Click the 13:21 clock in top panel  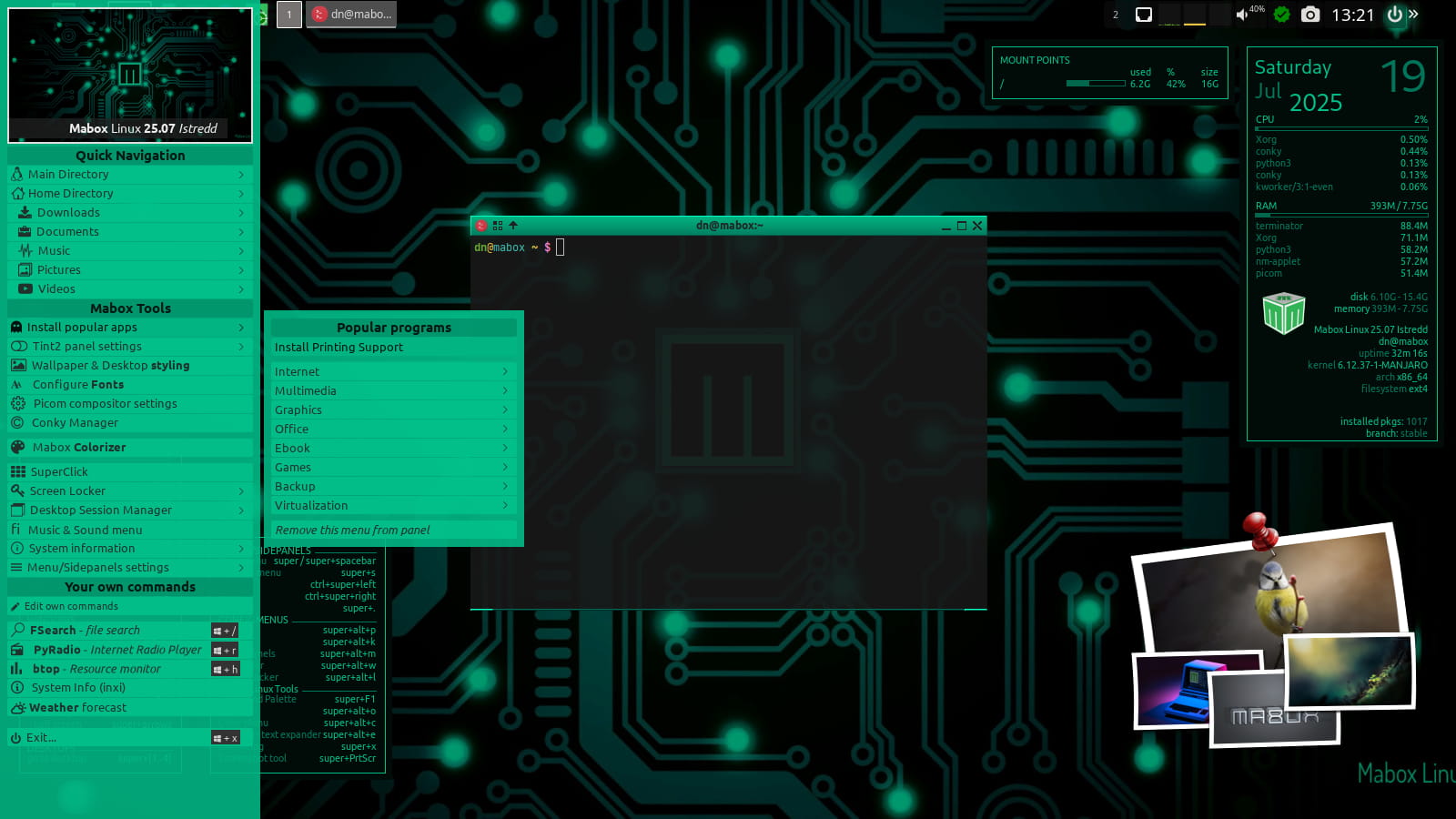(1352, 15)
